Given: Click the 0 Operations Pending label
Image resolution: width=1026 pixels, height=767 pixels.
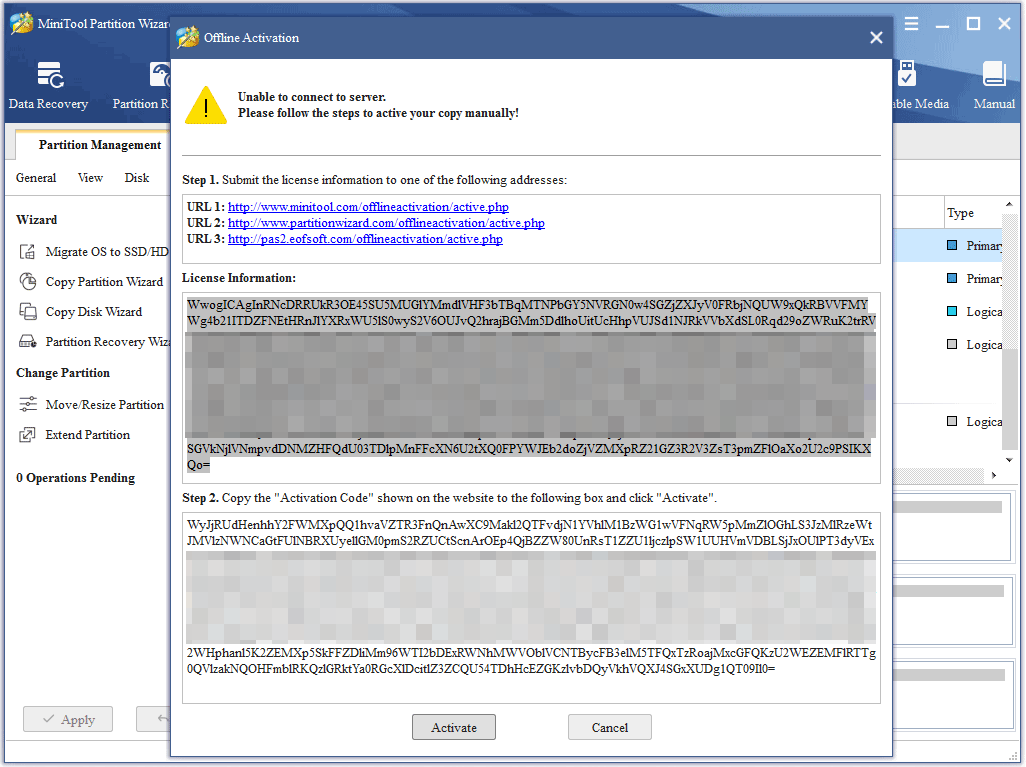Looking at the screenshot, I should tap(75, 478).
